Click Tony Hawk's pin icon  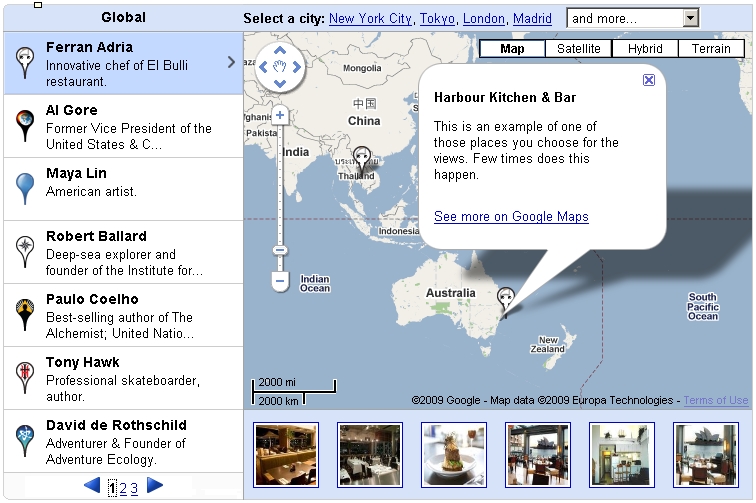coord(25,378)
